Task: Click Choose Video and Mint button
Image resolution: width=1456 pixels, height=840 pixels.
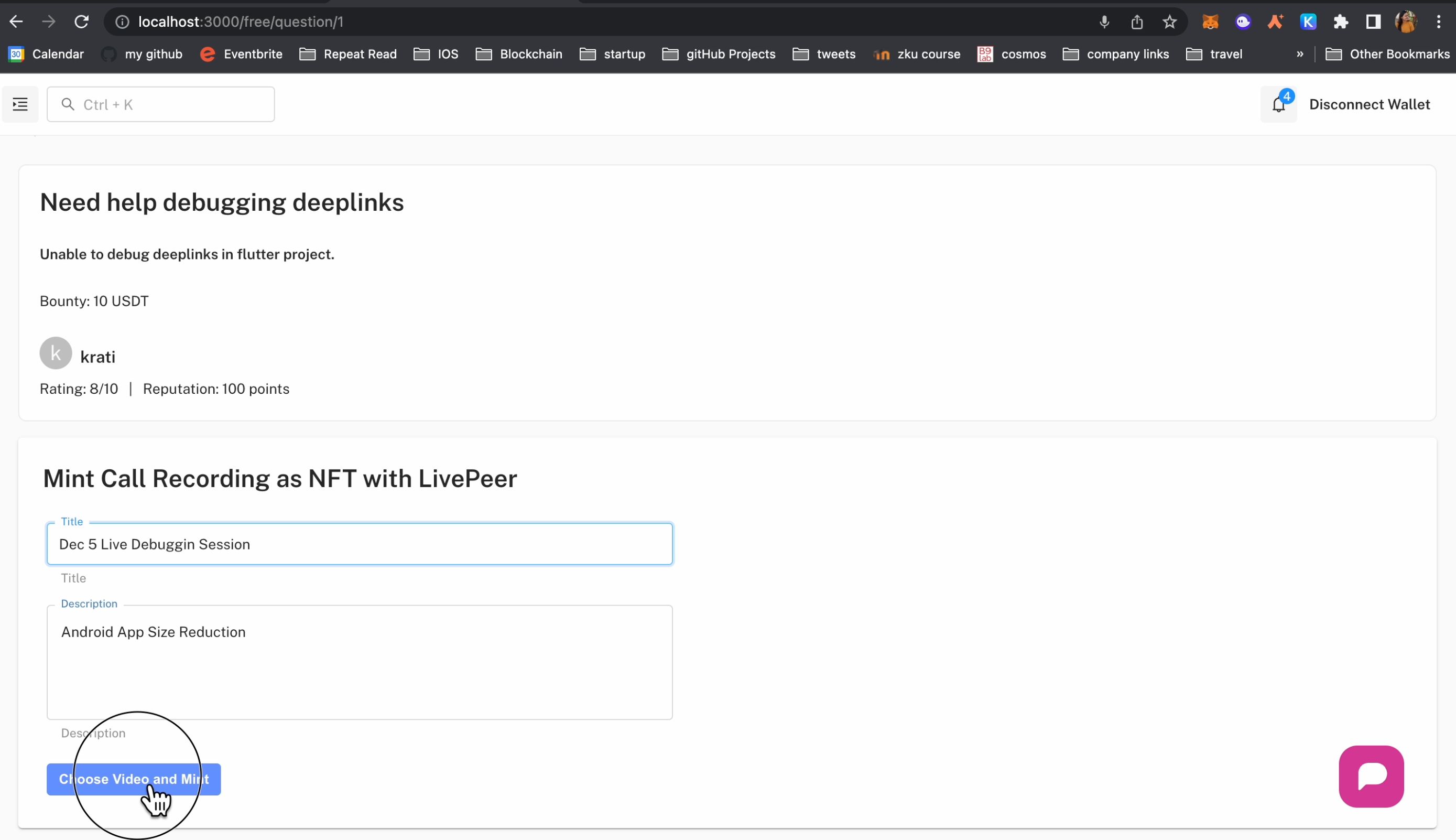Action: click(x=134, y=779)
